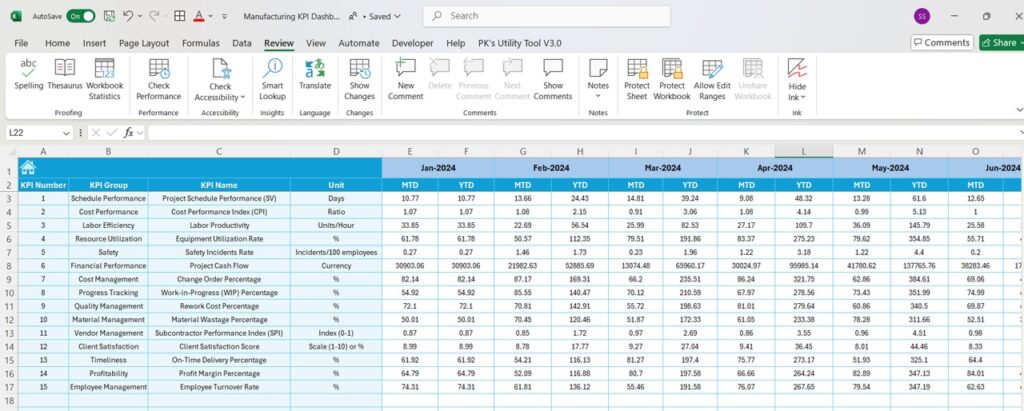Screen dimensions: 1024x411
Task: Open Workbook Statistics
Action: tap(104, 79)
